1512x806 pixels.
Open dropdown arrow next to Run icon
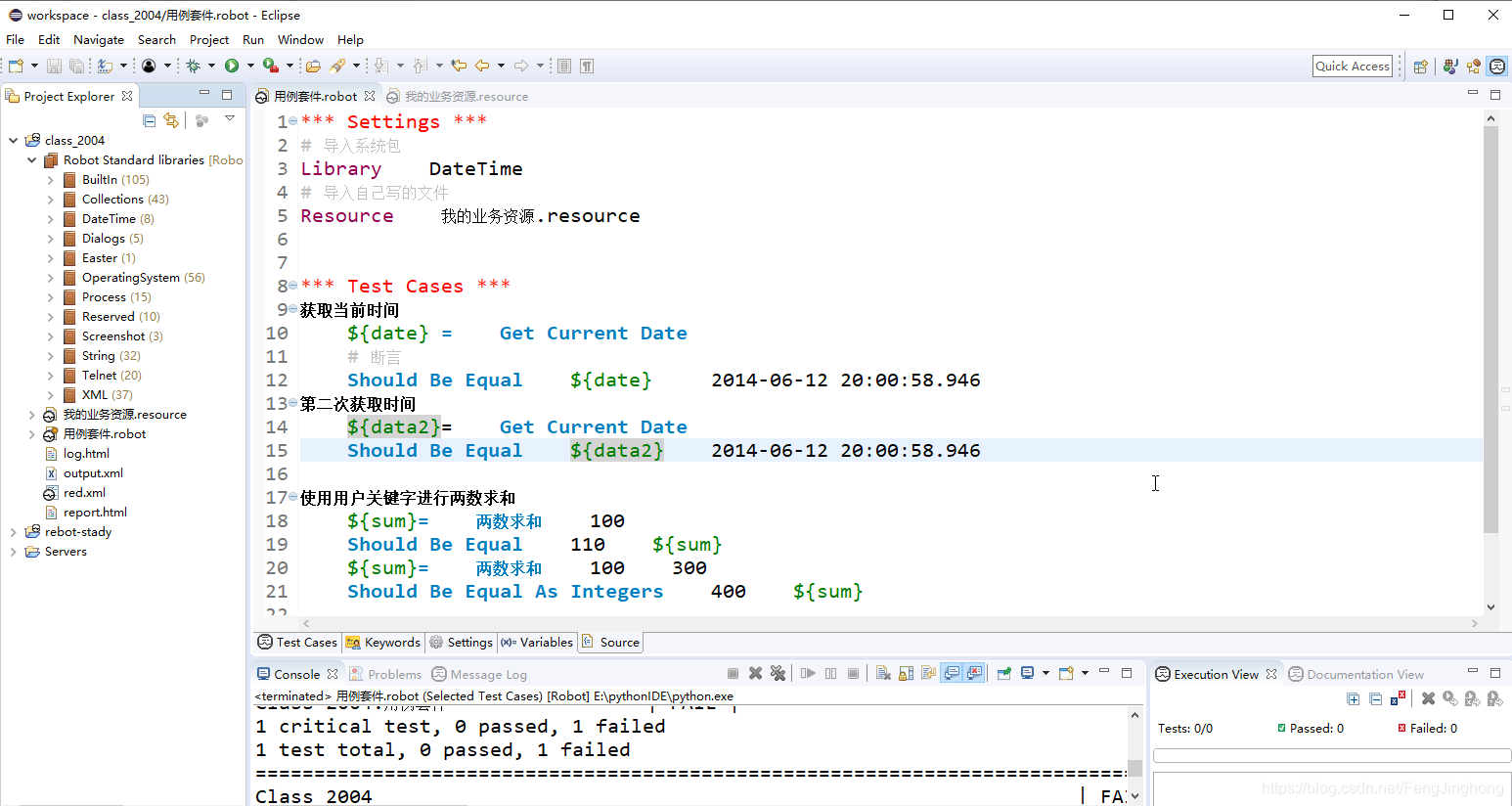(250, 67)
